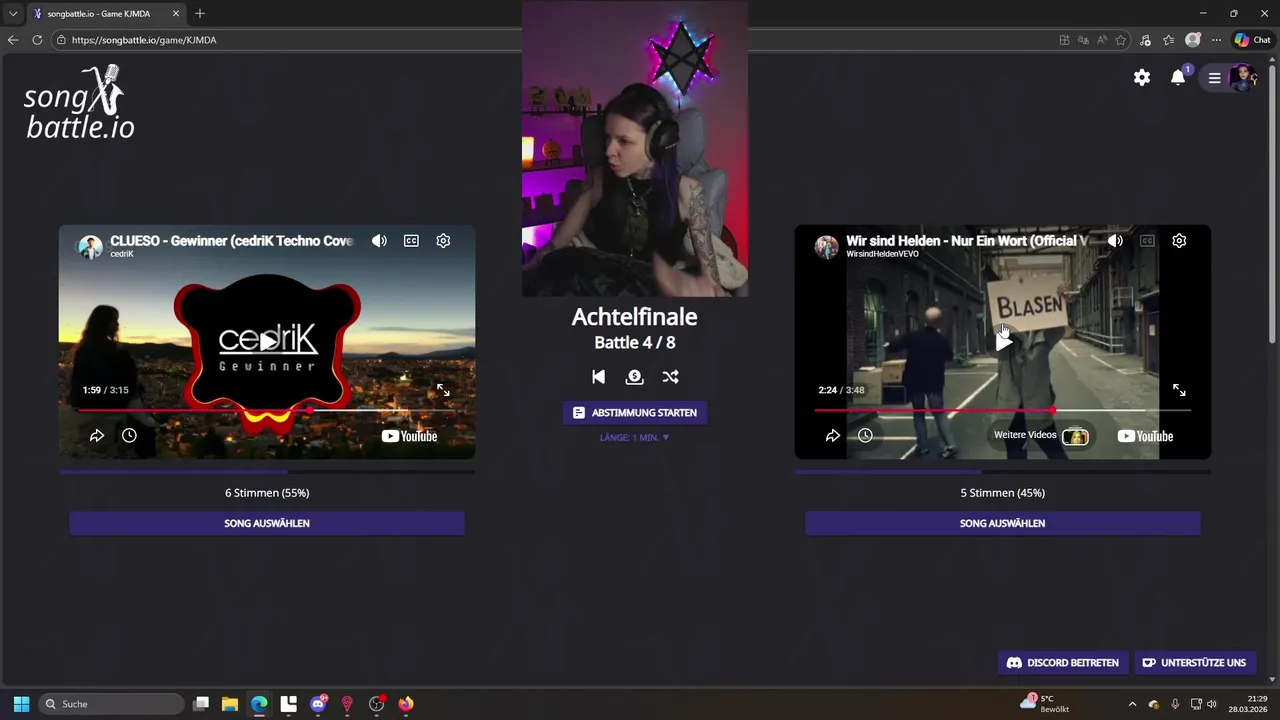Add Wir sind Helden video to Watch Later
The image size is (1280, 720).
(865, 436)
